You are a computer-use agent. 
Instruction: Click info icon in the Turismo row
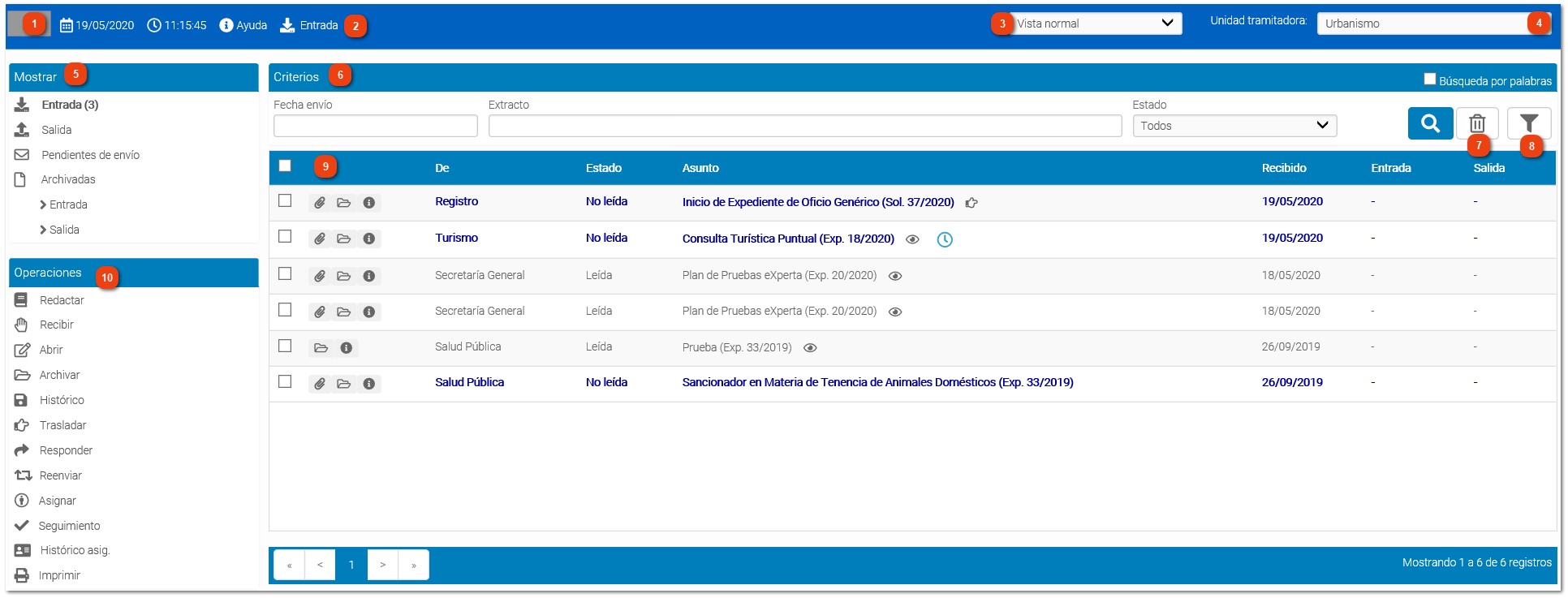[x=369, y=239]
